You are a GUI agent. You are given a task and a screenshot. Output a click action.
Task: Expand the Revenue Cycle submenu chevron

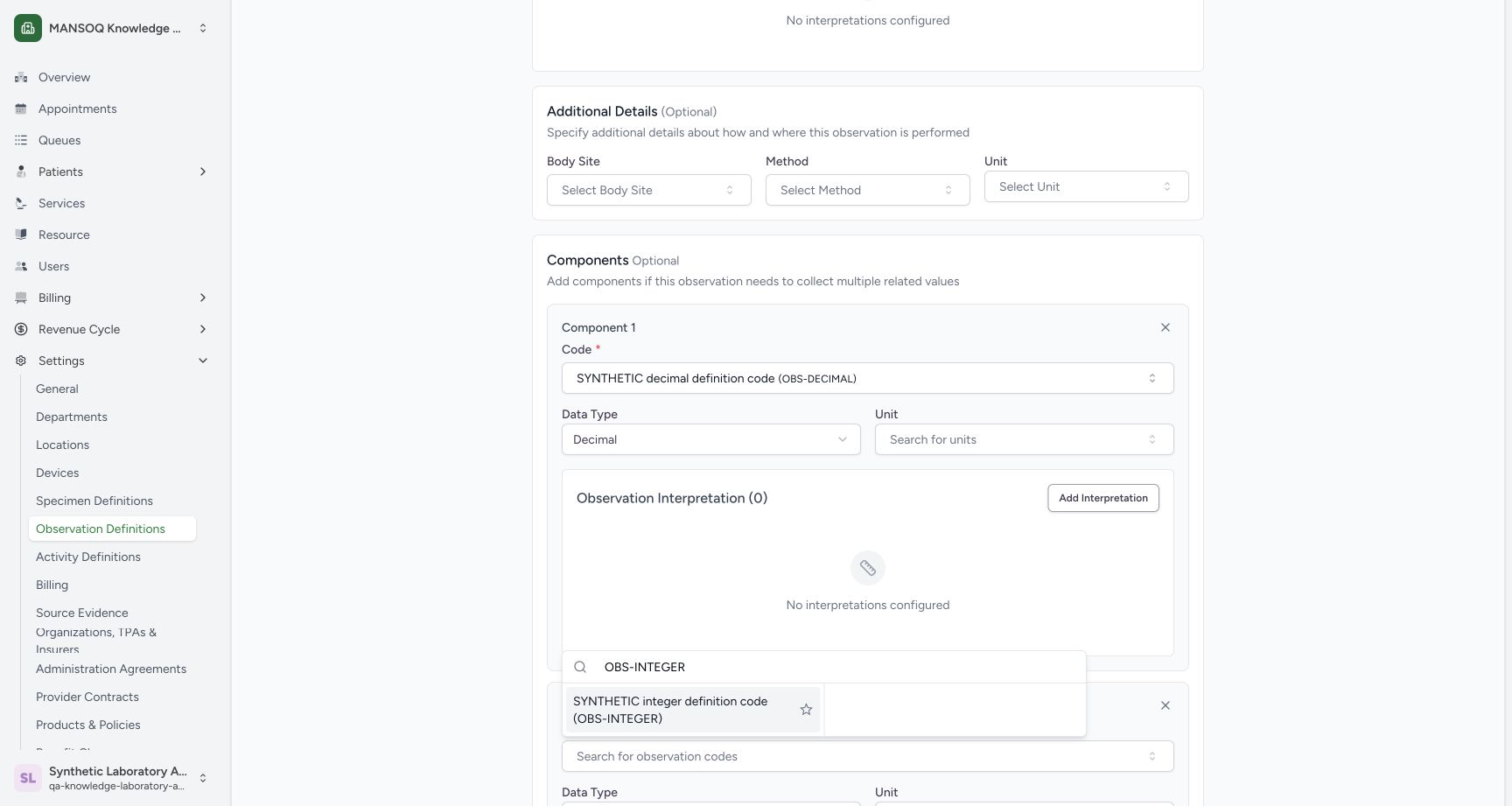coord(203,329)
